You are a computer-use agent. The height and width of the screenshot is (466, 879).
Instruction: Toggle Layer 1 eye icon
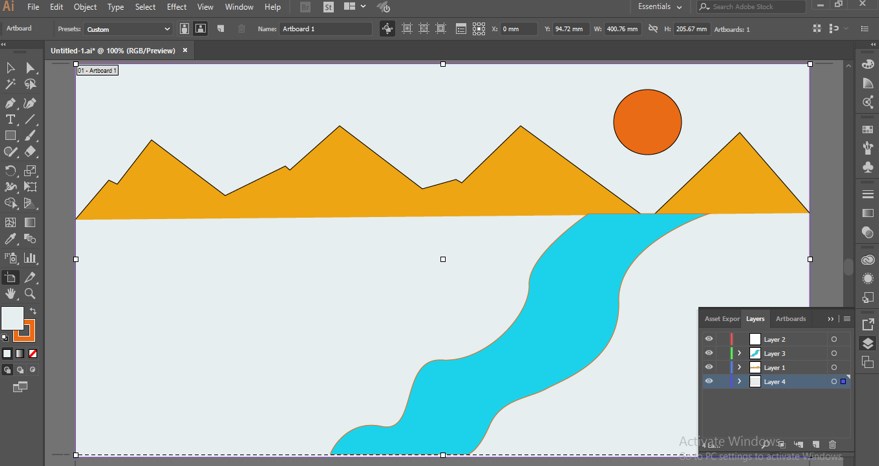[709, 367]
